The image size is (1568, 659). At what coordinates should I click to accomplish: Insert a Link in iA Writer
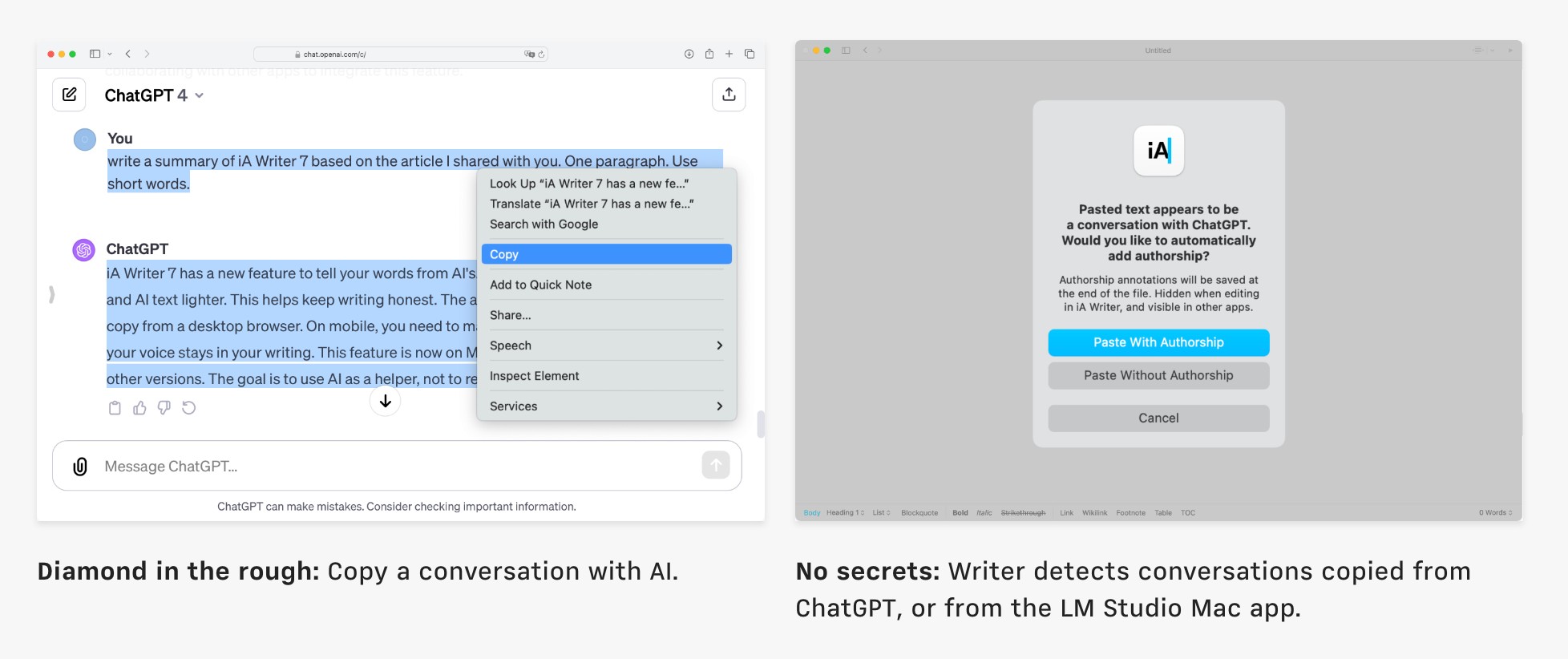[x=1066, y=513]
